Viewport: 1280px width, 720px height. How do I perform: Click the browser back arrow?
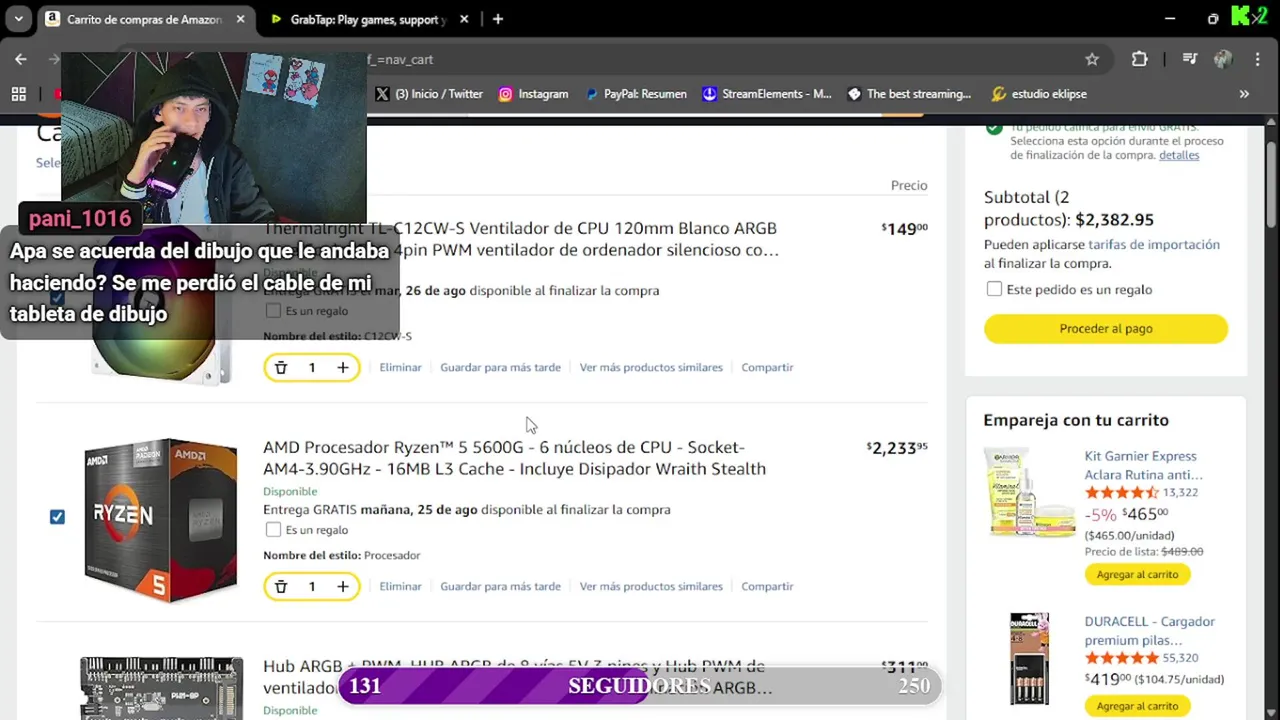[21, 59]
